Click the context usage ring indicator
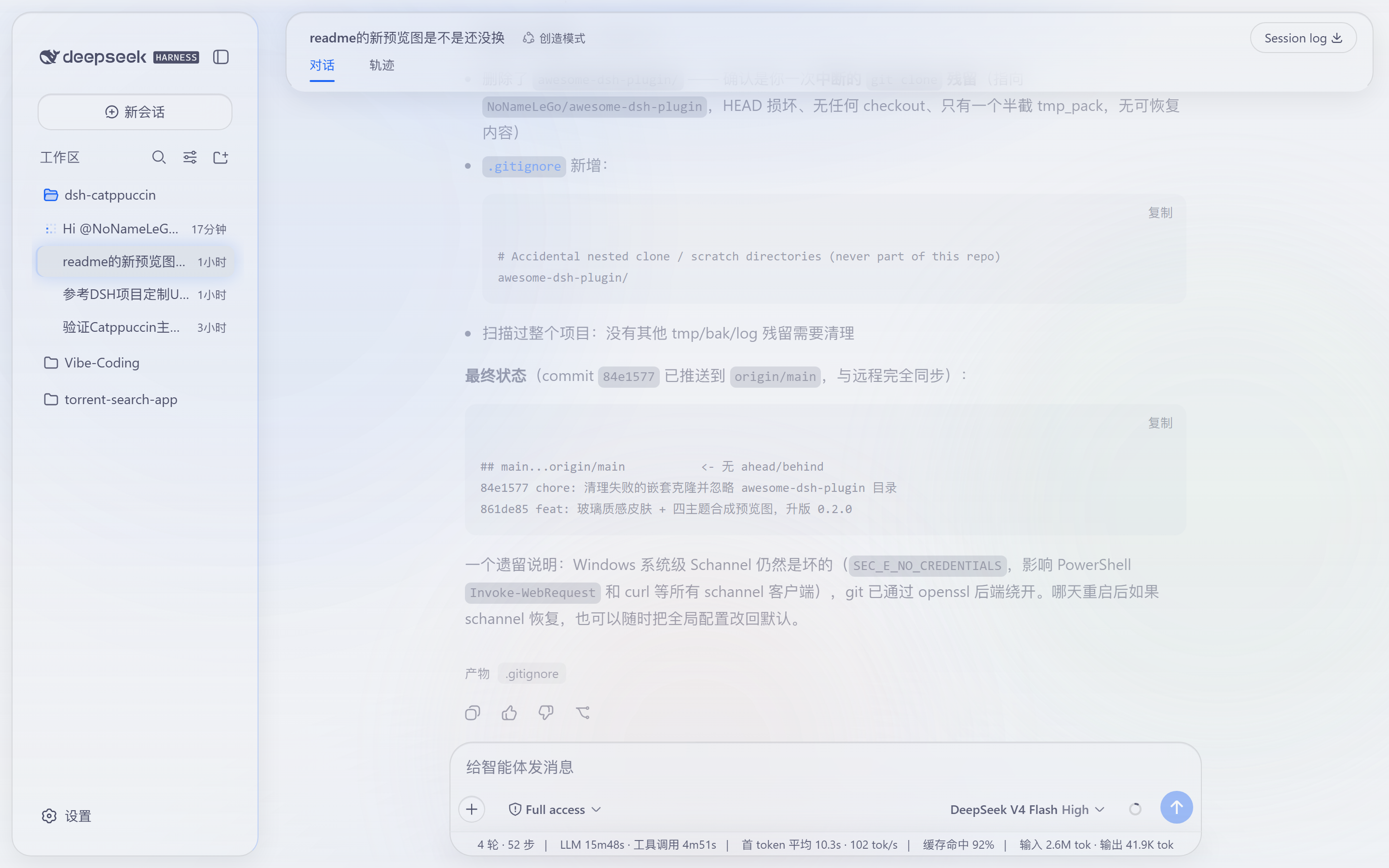 1135,810
